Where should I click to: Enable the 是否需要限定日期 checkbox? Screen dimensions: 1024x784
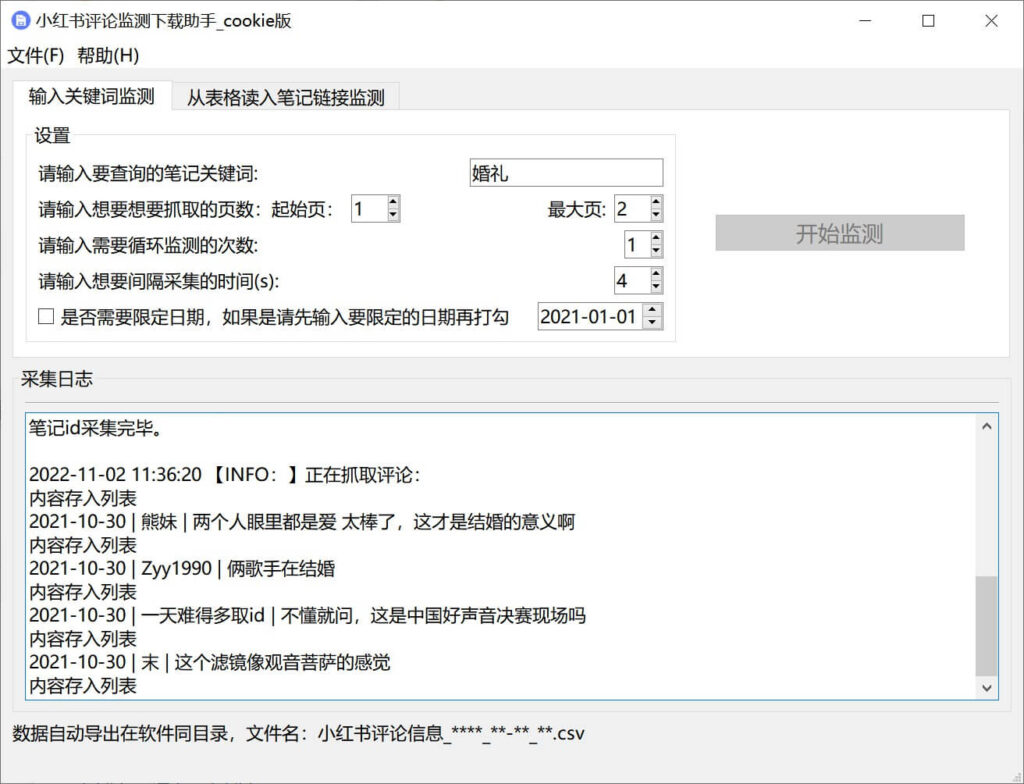[46, 317]
